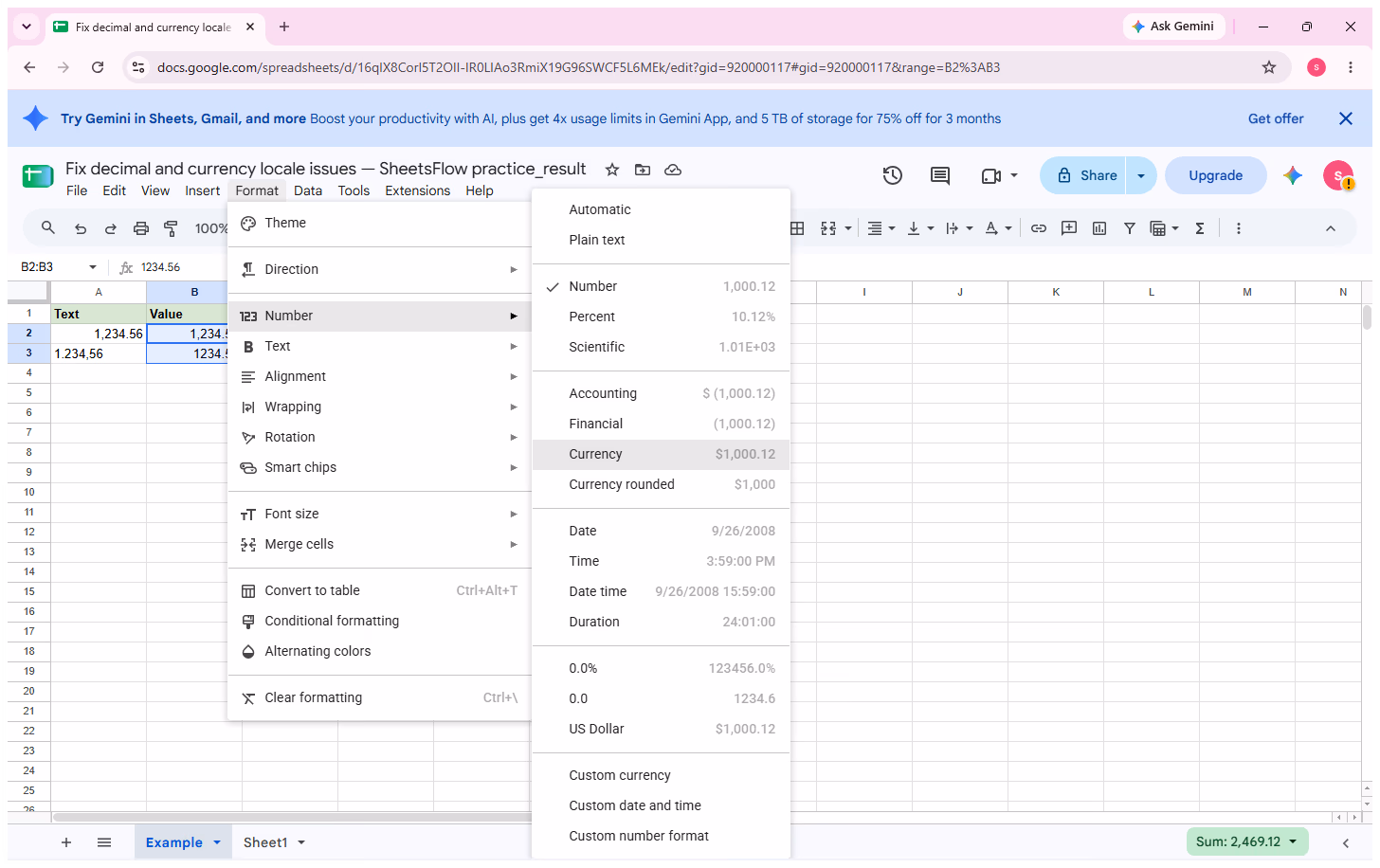Viewport: 1380px width, 868px height.
Task: Click the print icon in the toolbar
Action: (x=141, y=228)
